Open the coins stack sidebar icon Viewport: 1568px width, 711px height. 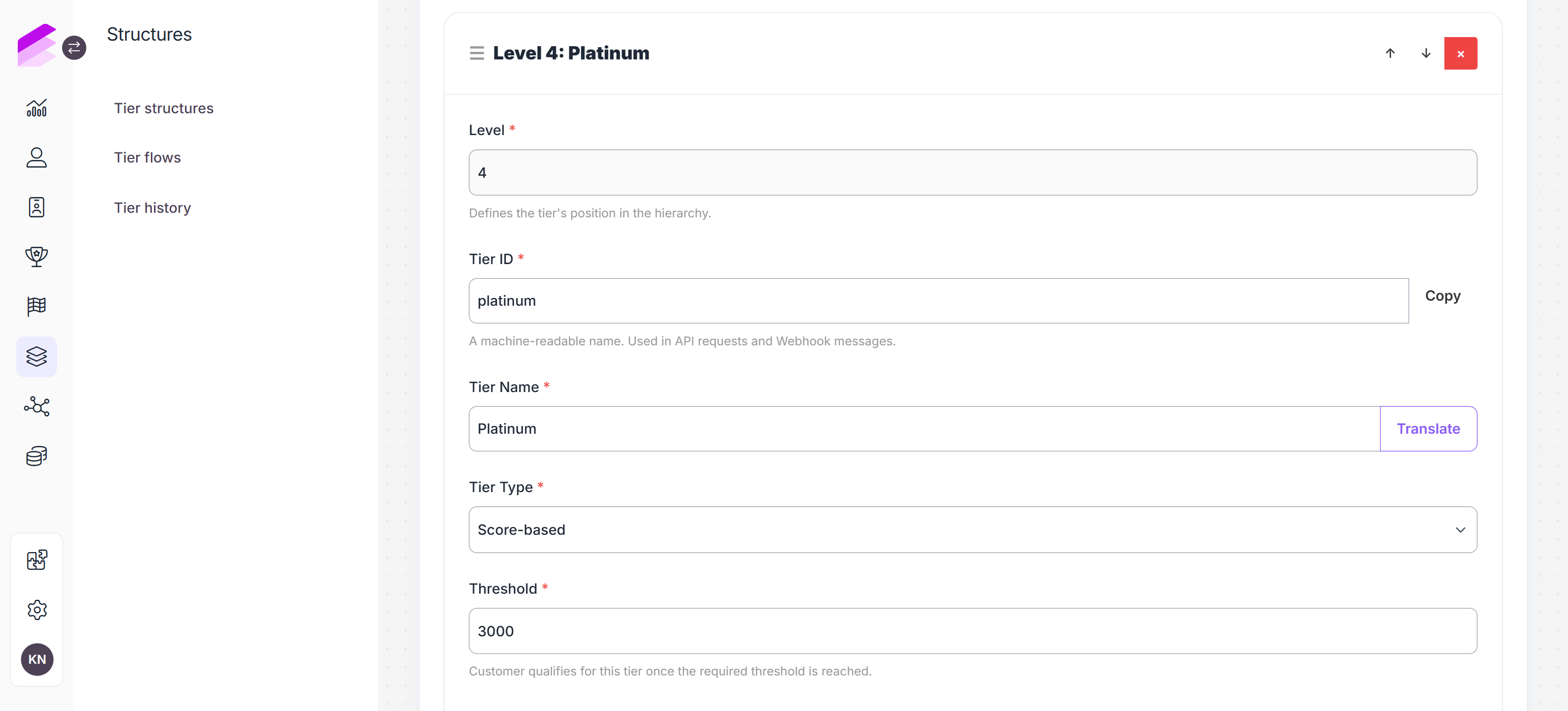37,456
